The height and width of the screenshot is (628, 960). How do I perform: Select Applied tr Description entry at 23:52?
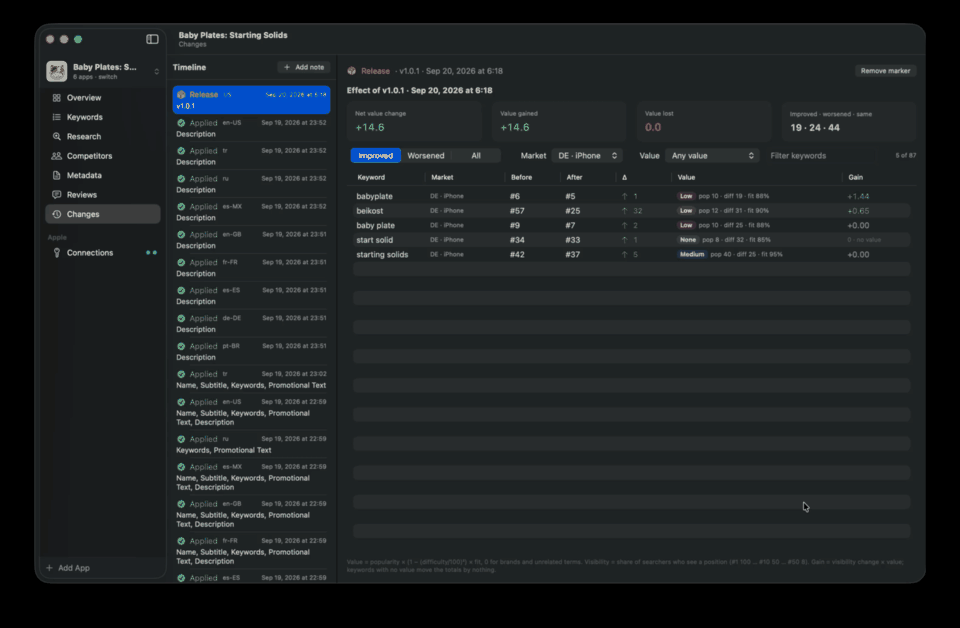coord(251,156)
